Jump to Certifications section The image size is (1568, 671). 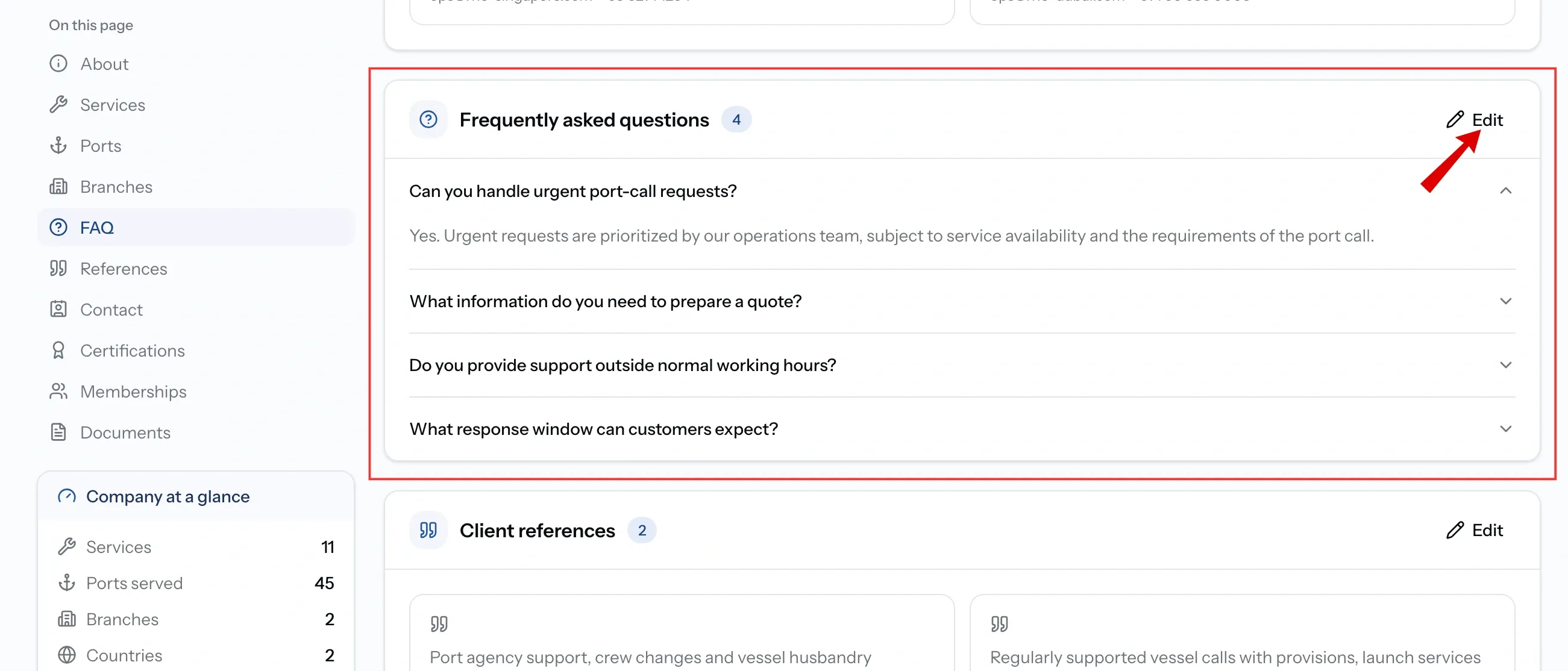pyautogui.click(x=196, y=351)
